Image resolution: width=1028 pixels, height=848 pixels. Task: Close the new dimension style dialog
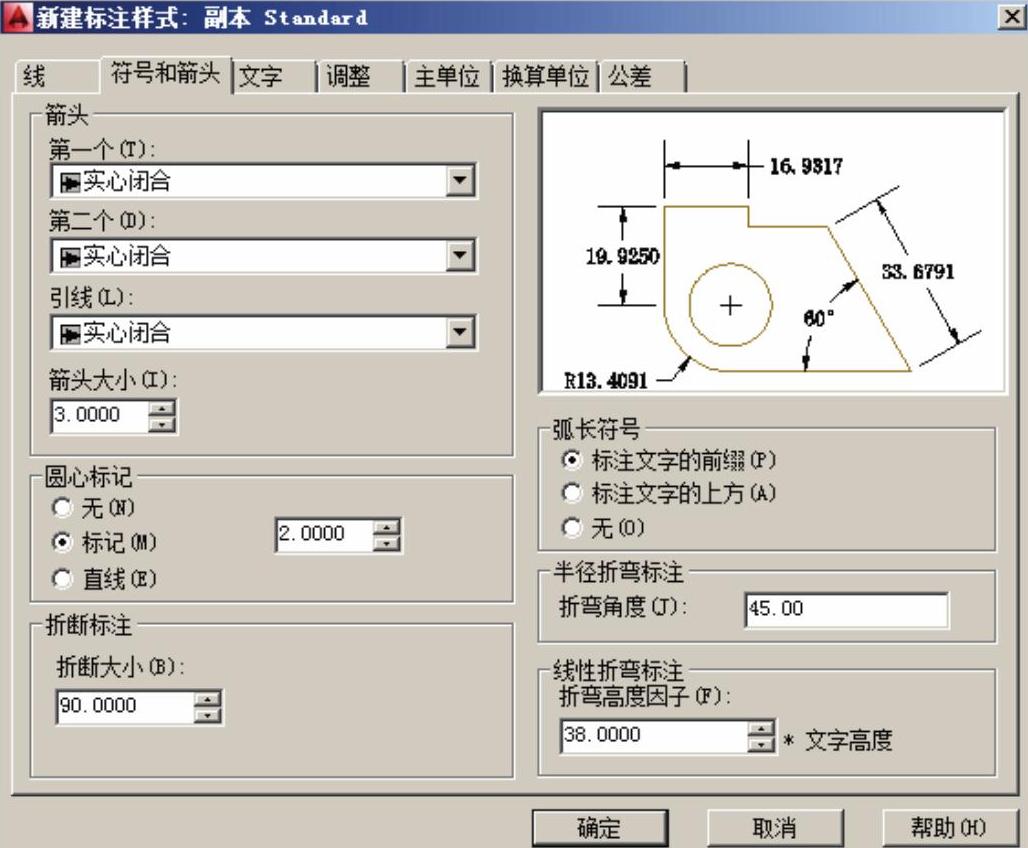coord(1010,17)
